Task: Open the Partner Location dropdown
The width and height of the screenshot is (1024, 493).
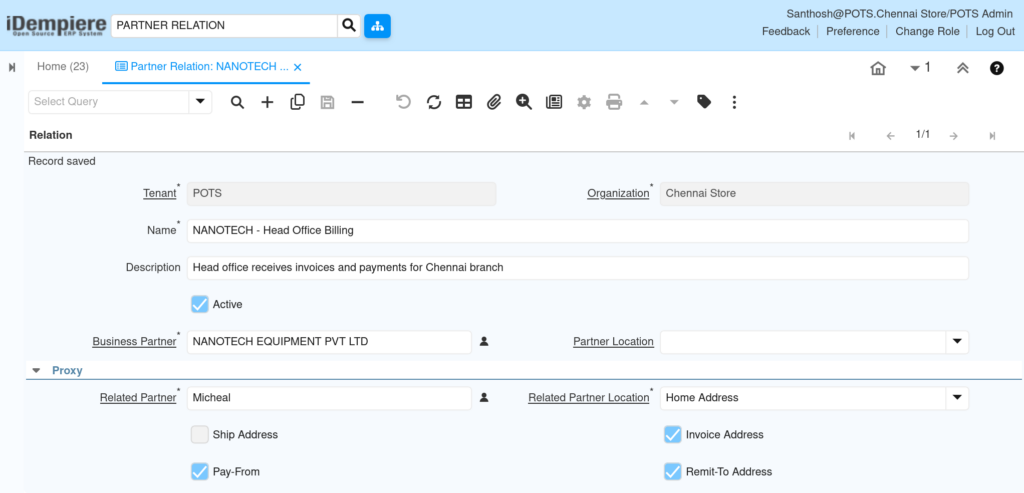Action: coord(957,342)
